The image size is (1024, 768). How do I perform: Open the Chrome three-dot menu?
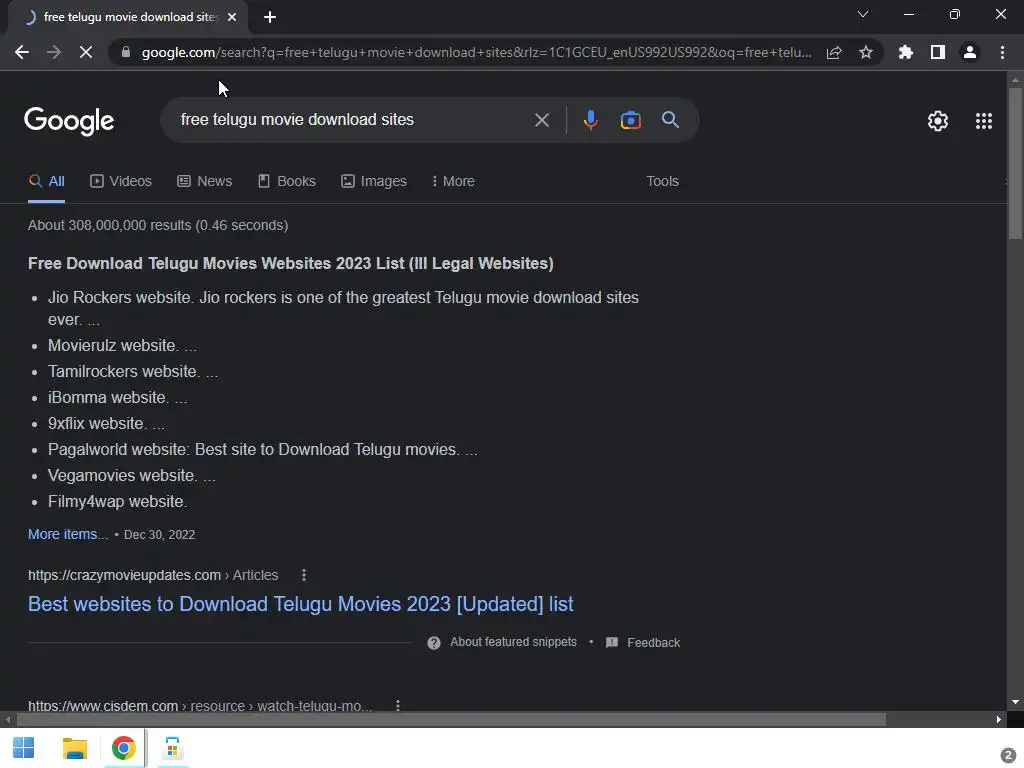pos(1002,52)
